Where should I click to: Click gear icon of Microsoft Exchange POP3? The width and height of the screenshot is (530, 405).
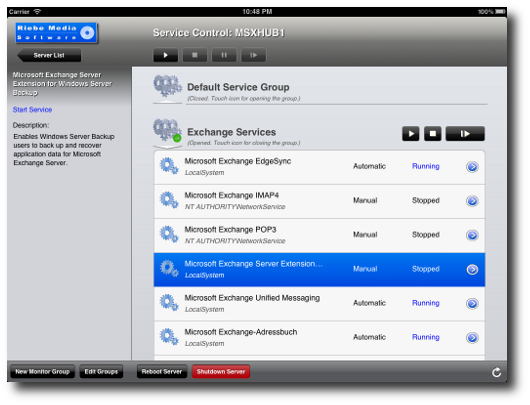[169, 234]
